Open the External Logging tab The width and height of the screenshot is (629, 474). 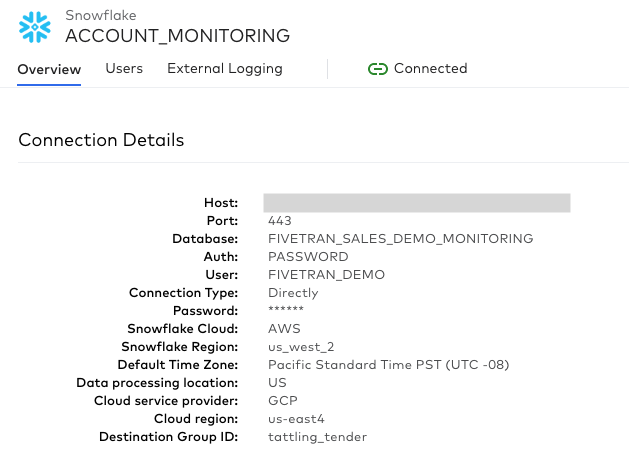(225, 69)
